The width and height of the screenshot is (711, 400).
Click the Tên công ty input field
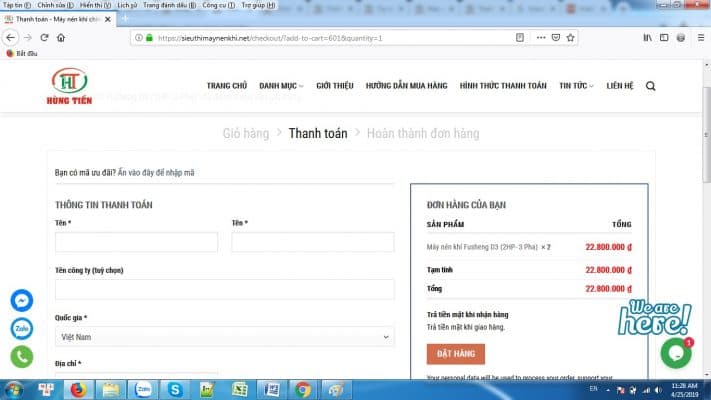pyautogui.click(x=225, y=289)
